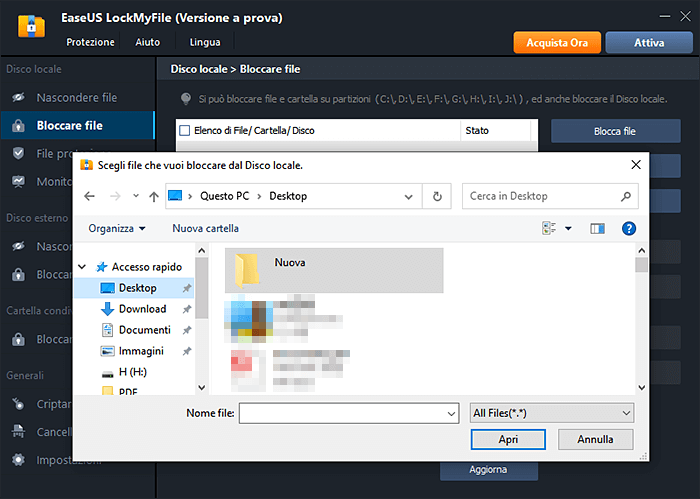Select Documenti in the navigation tree
This screenshot has height=499, width=700.
[x=145, y=330]
